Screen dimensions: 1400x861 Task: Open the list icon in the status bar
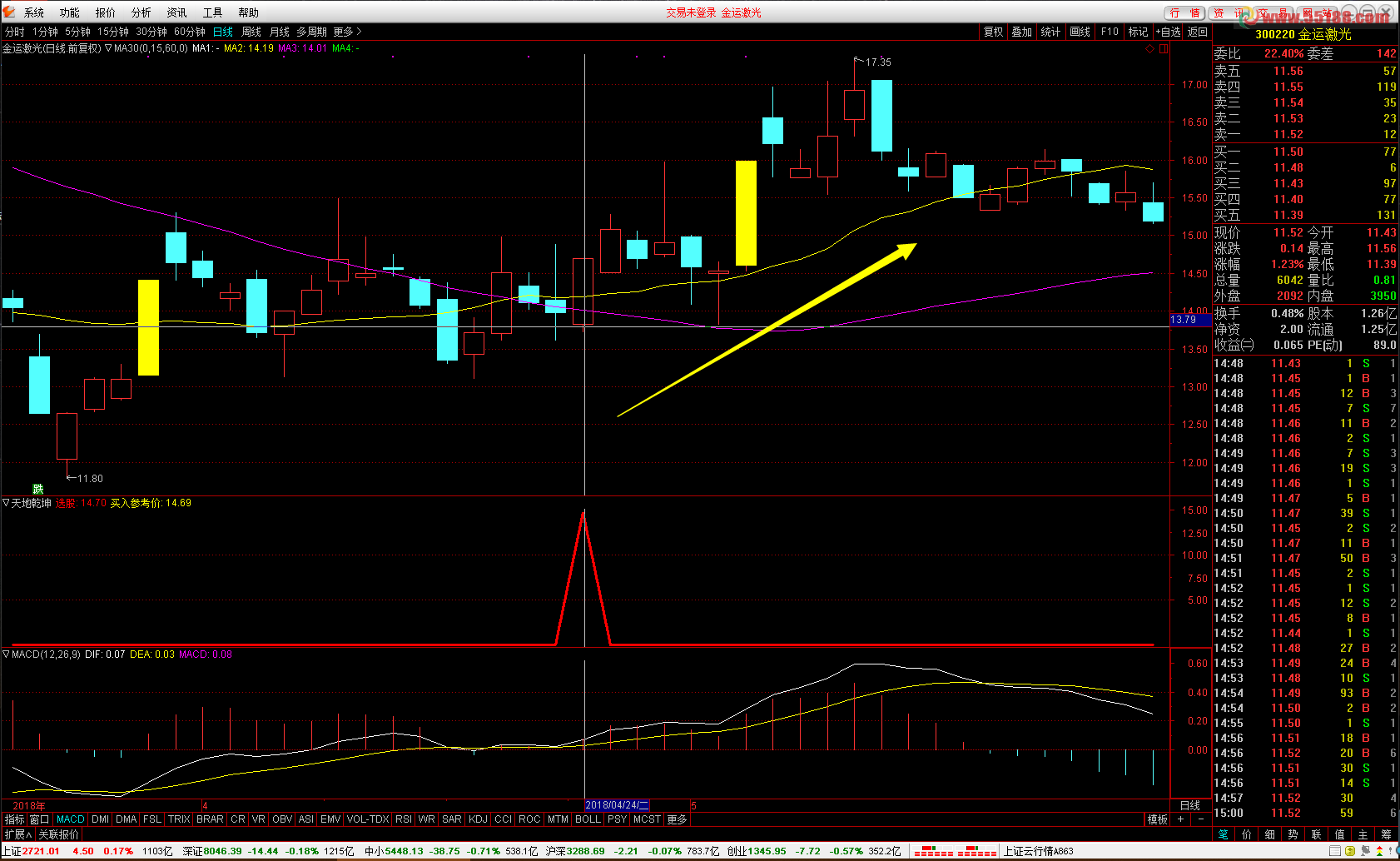1335,851
